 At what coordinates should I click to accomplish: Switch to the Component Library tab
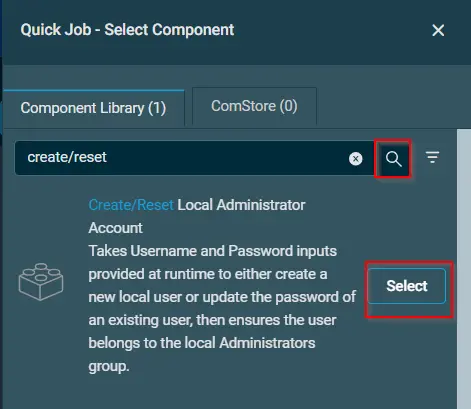tap(93, 108)
